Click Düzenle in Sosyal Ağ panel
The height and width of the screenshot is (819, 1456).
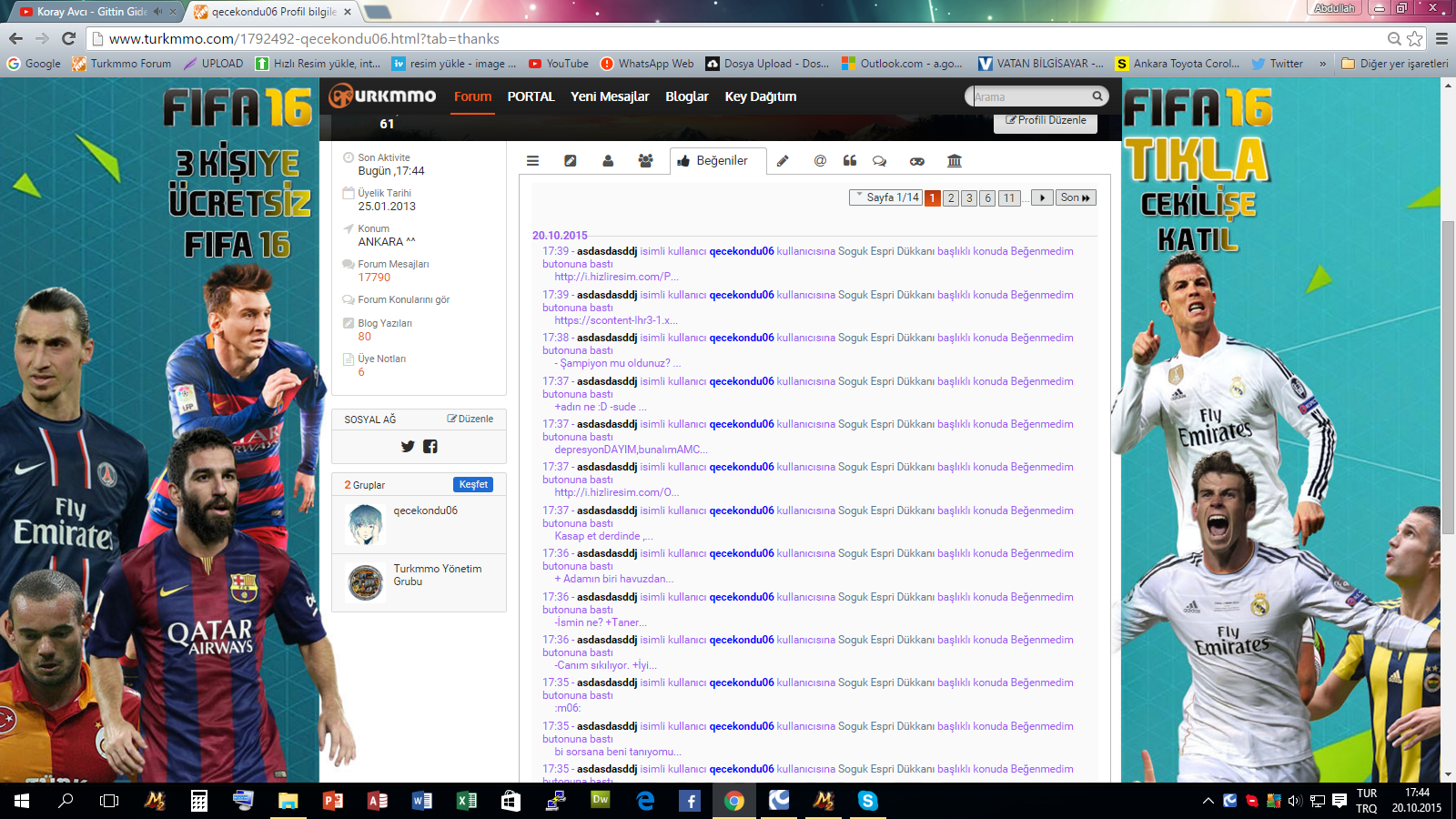pyautogui.click(x=470, y=420)
